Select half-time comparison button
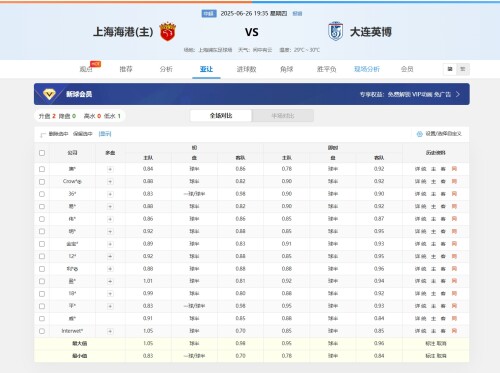 (x=283, y=116)
